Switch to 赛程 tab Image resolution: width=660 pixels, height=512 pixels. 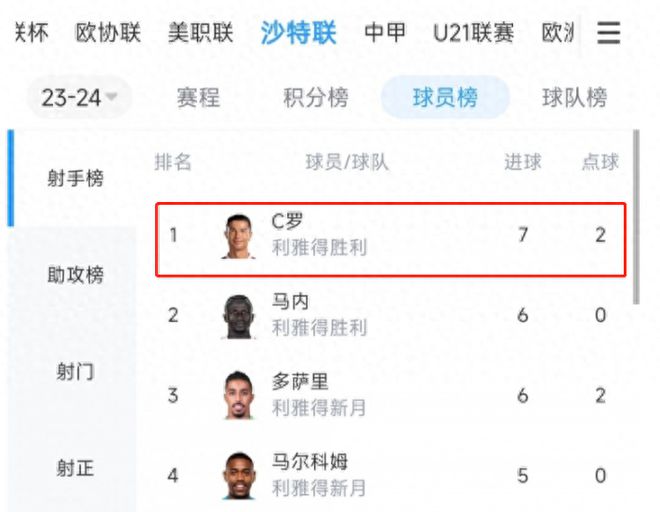pyautogui.click(x=198, y=98)
